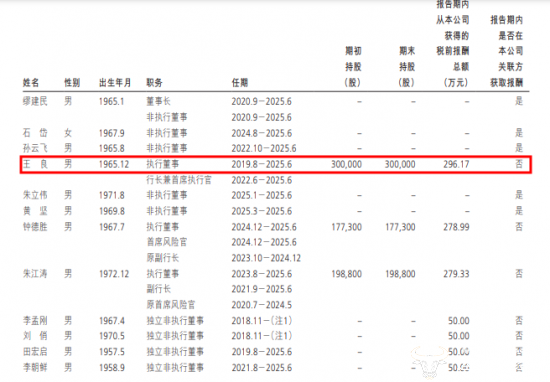550x382 pixels.
Task: Select the 出生年月 column header
Action: [x=115, y=83]
